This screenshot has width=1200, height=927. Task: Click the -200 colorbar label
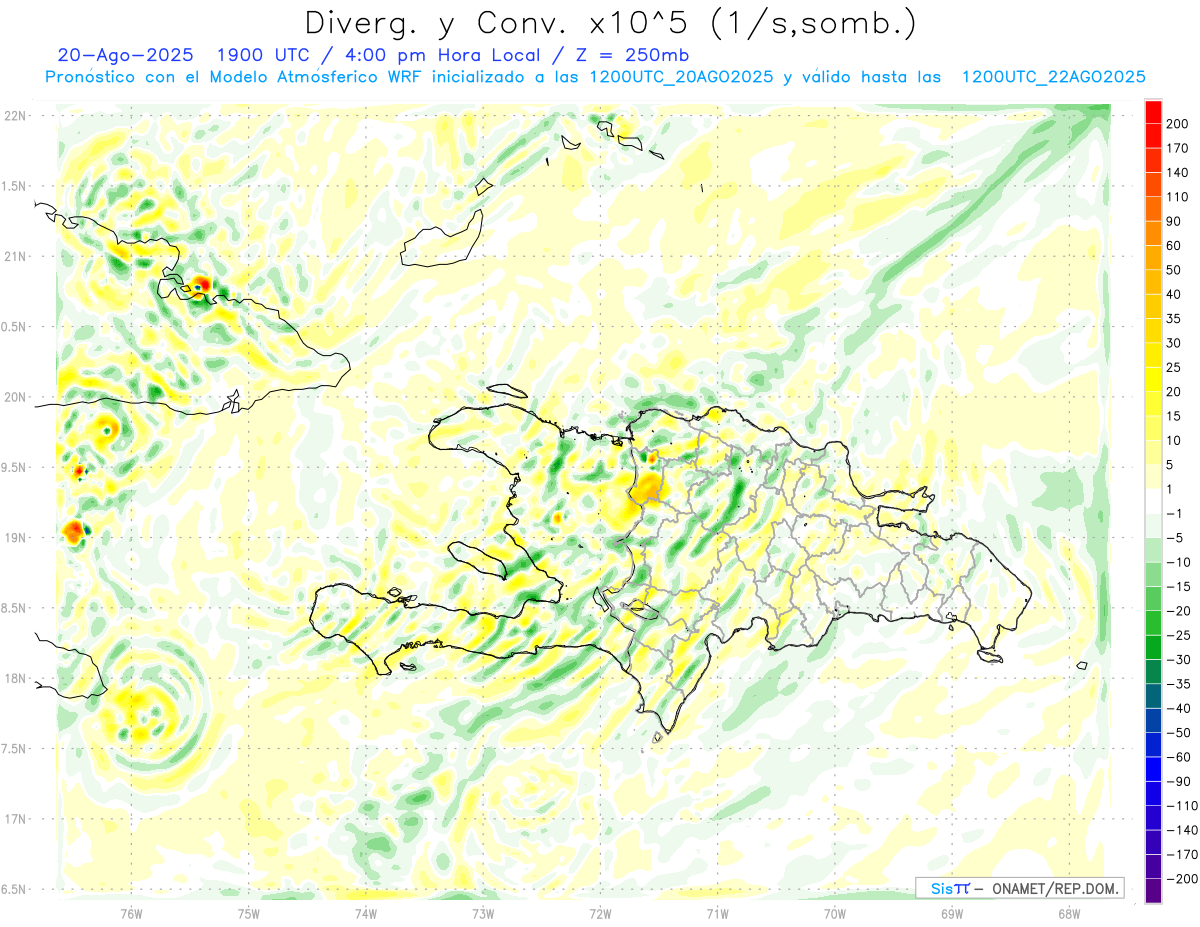pyautogui.click(x=1184, y=879)
